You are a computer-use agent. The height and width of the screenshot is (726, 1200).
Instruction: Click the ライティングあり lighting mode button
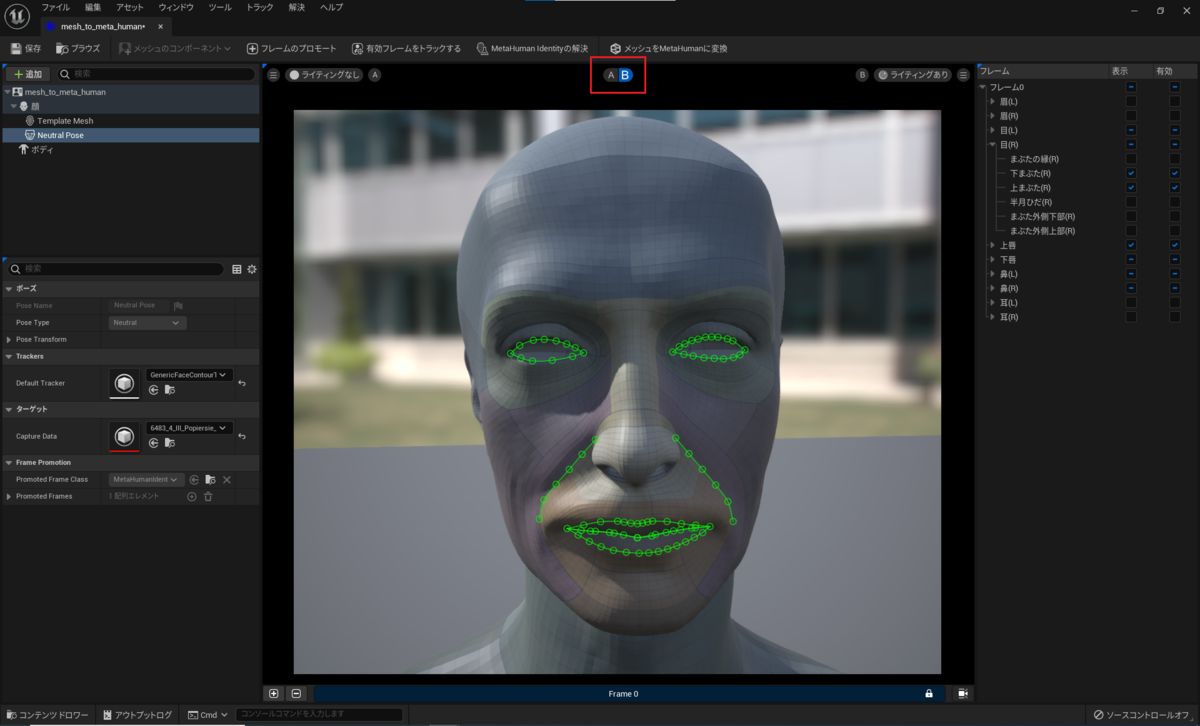[913, 75]
